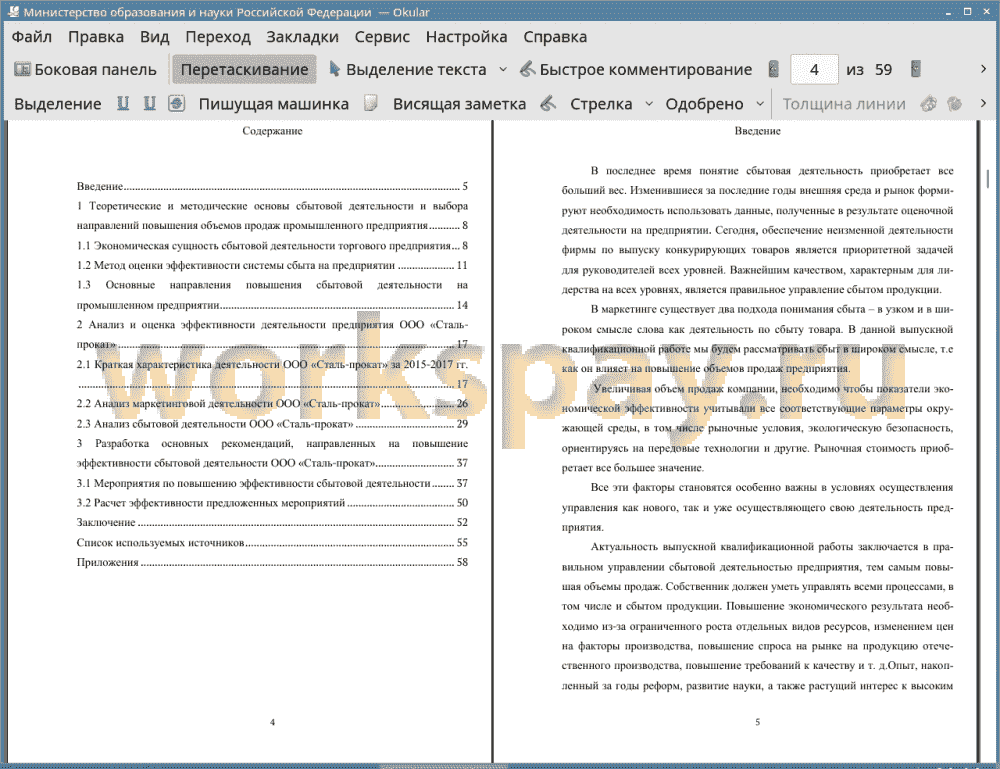Minimize the Okular window

coord(949,11)
